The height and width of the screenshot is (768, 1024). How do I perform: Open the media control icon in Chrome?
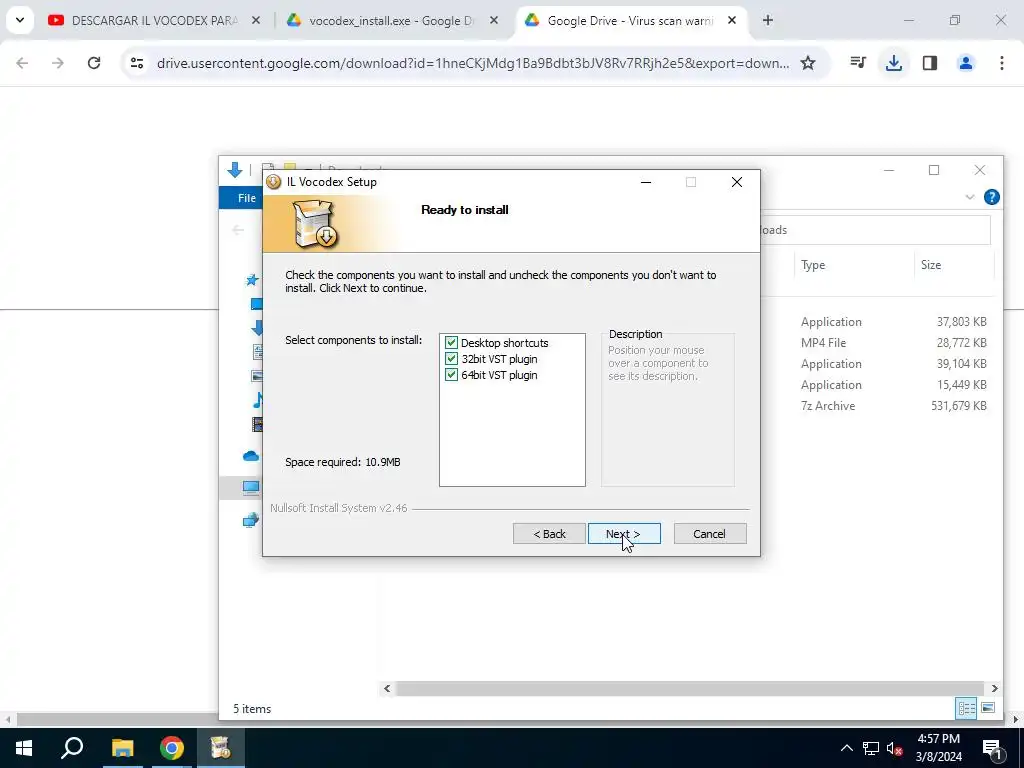pos(857,63)
